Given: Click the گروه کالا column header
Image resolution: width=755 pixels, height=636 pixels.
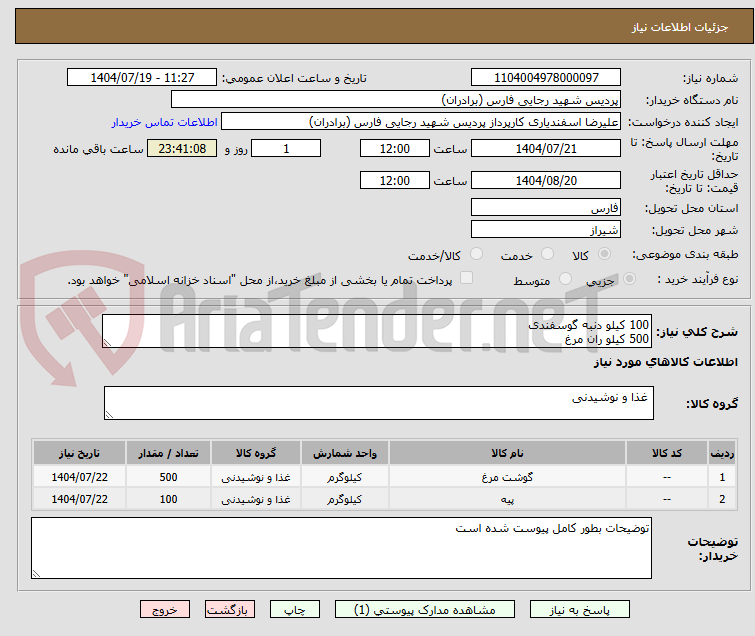Looking at the screenshot, I should [x=256, y=453].
